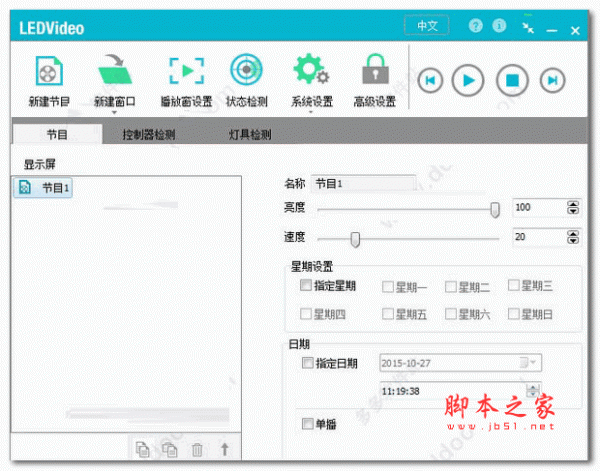Check the 星期二 checkbox
This screenshot has height=471, width=600.
[x=451, y=287]
